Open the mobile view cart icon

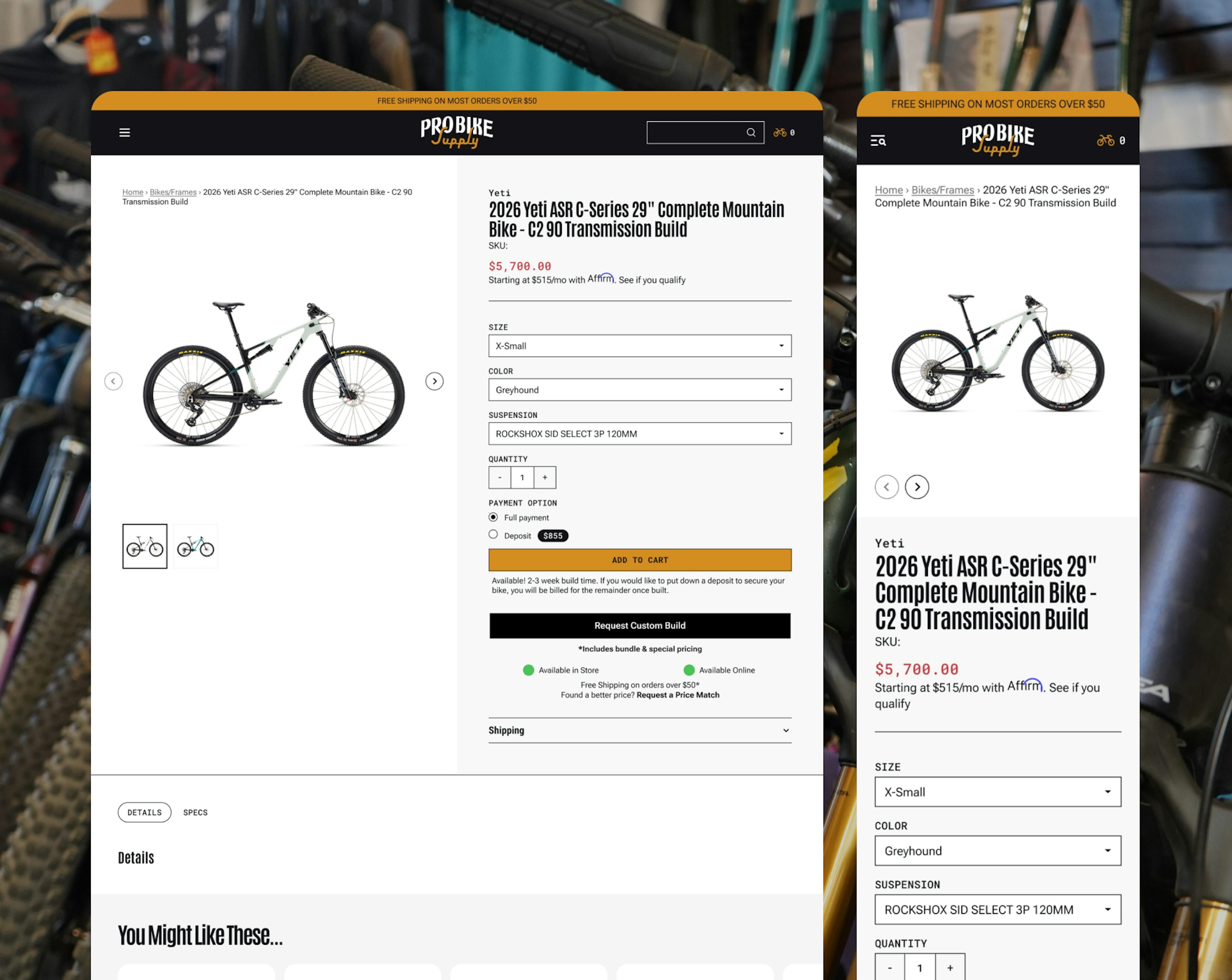[1108, 140]
